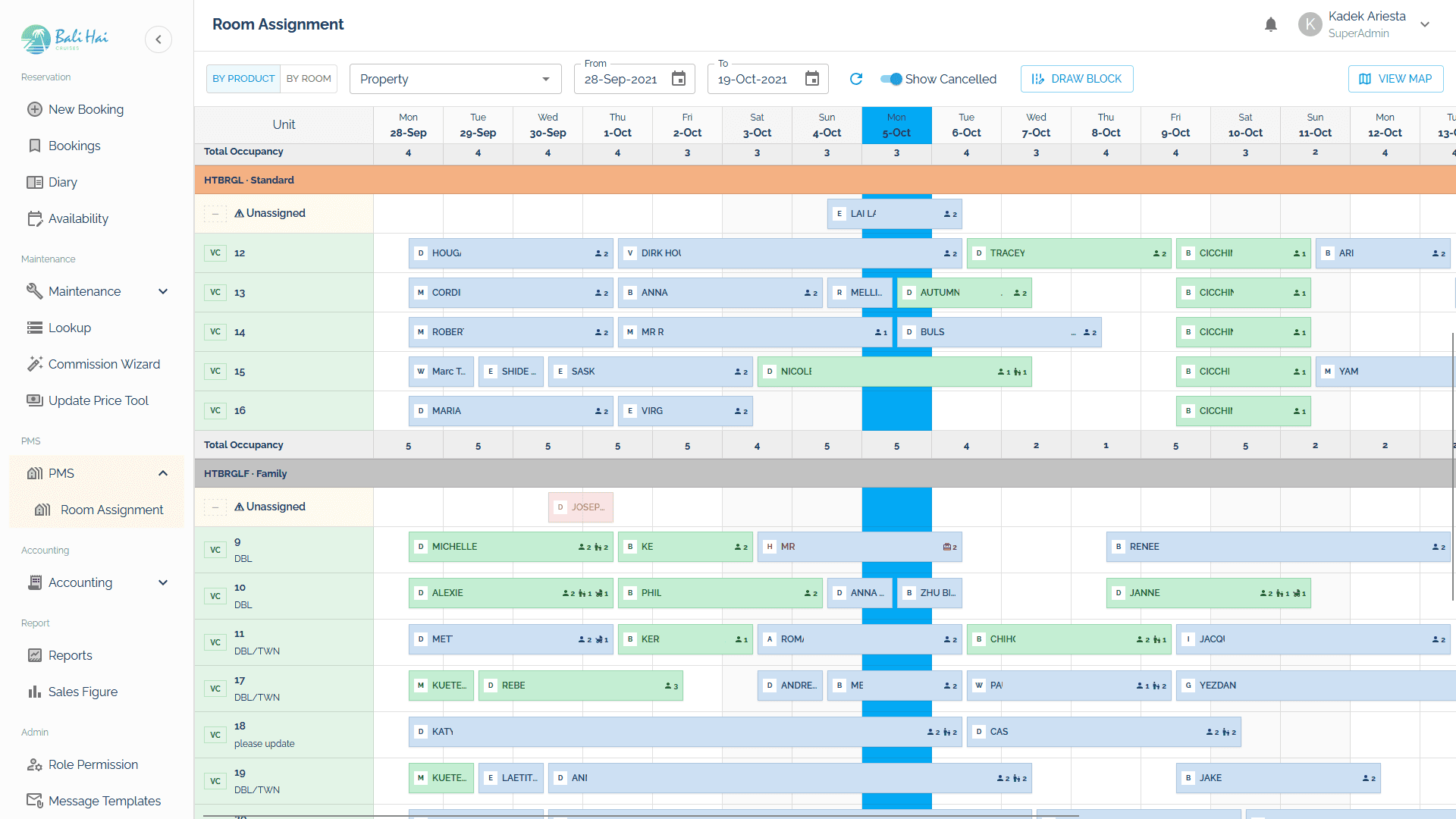1456x819 pixels.
Task: Click the Role Permission user icon
Action: [x=35, y=764]
